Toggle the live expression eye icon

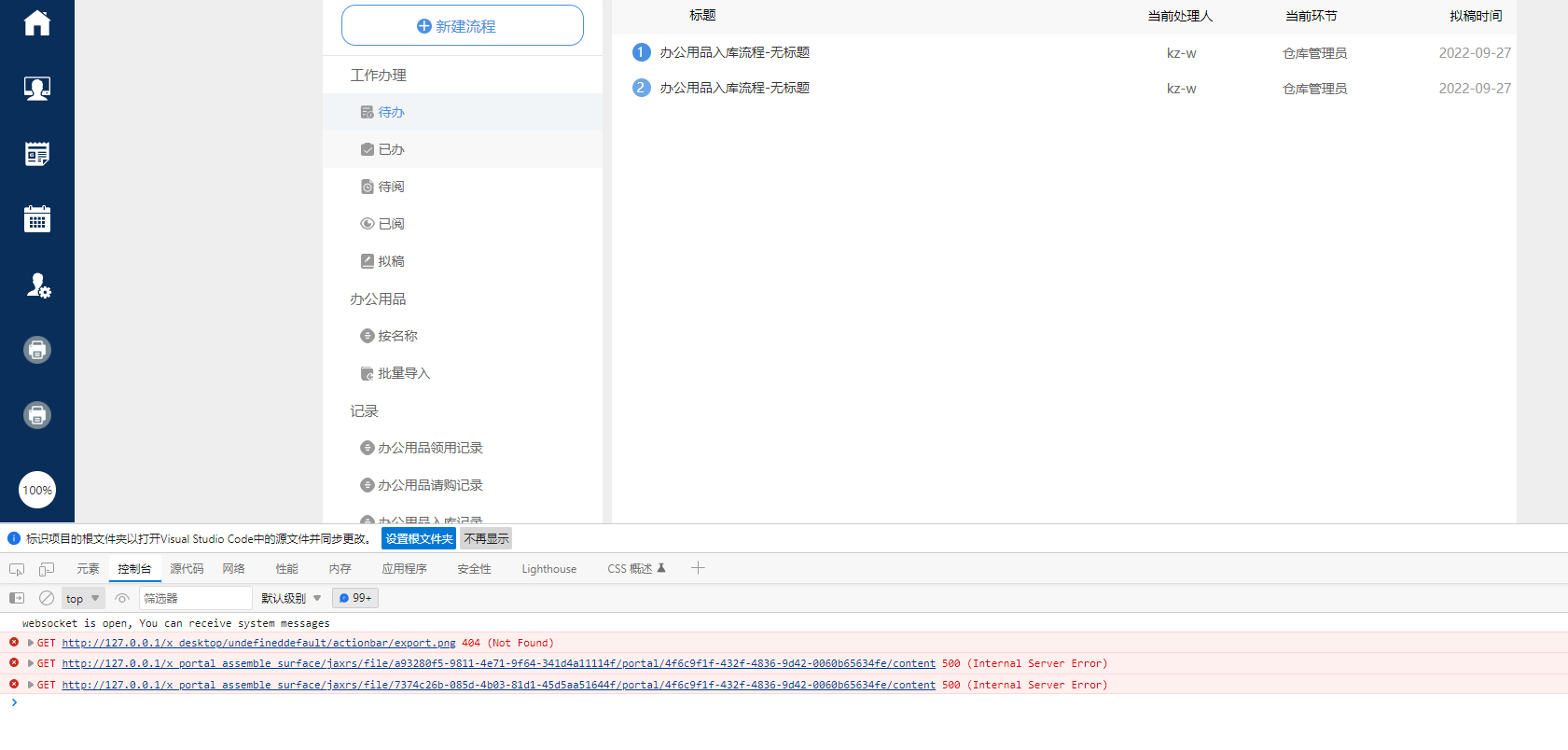[122, 598]
